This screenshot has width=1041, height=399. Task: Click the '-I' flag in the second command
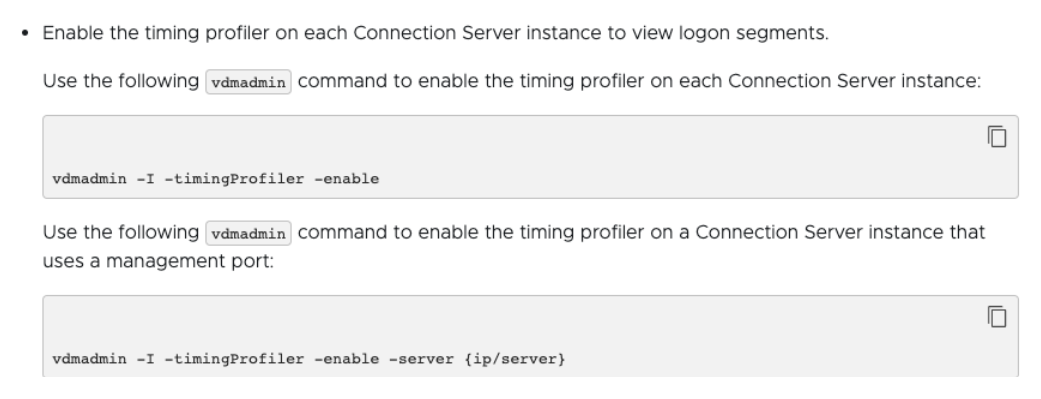pos(145,359)
